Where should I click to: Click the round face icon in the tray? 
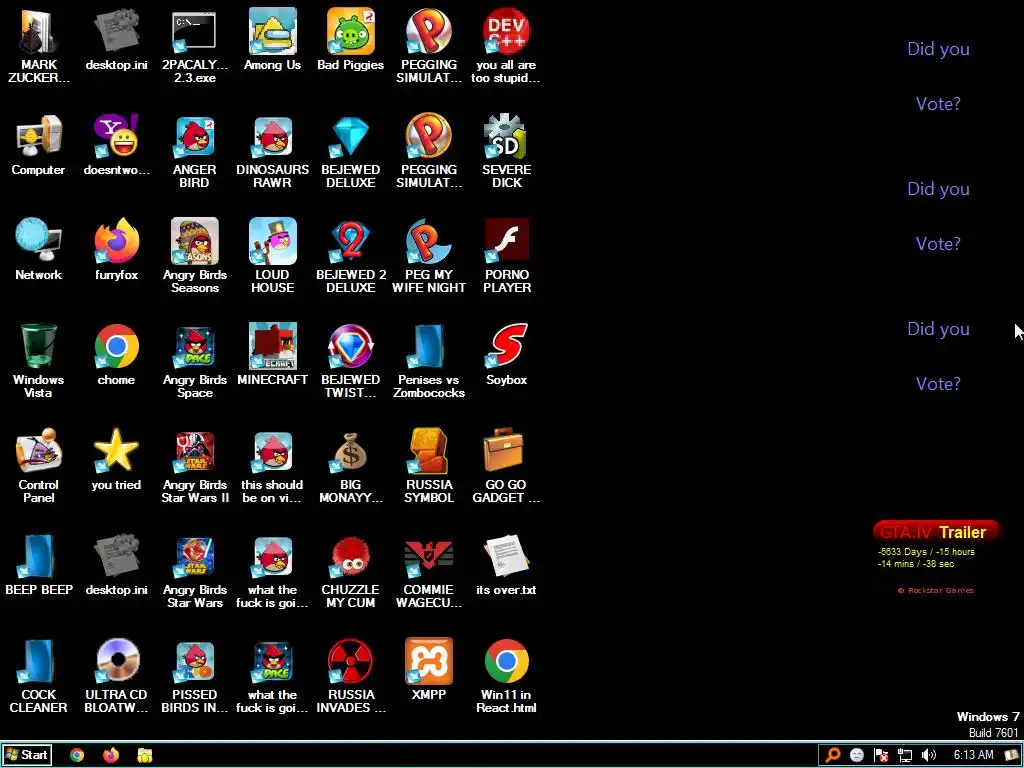(857, 756)
